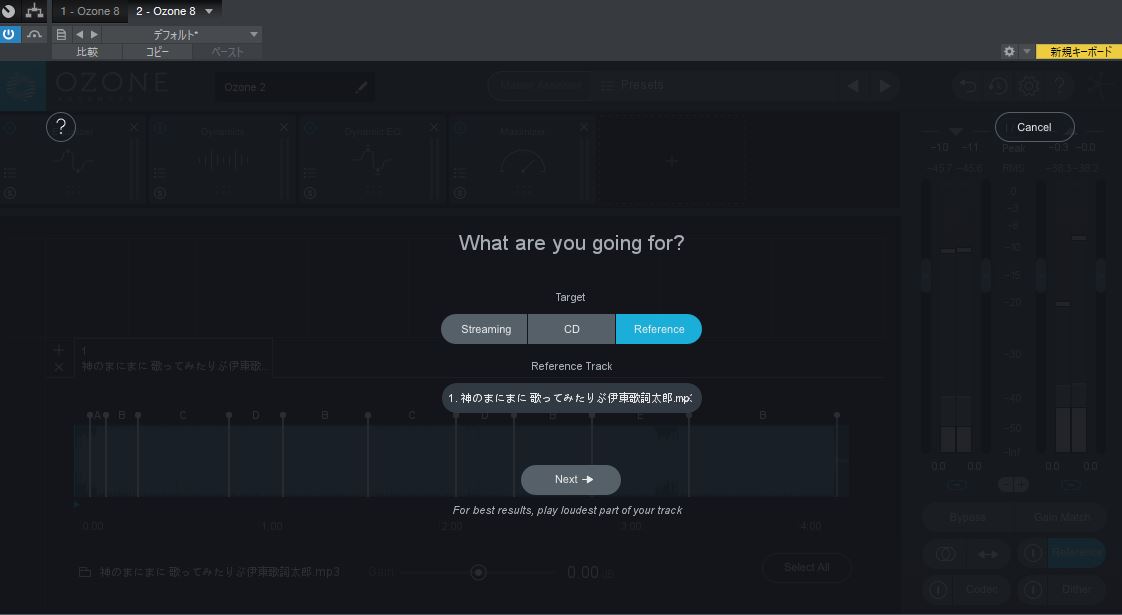This screenshot has width=1122, height=615.
Task: Edit the Ozone 2 preset name pencil icon
Action: pos(361,87)
